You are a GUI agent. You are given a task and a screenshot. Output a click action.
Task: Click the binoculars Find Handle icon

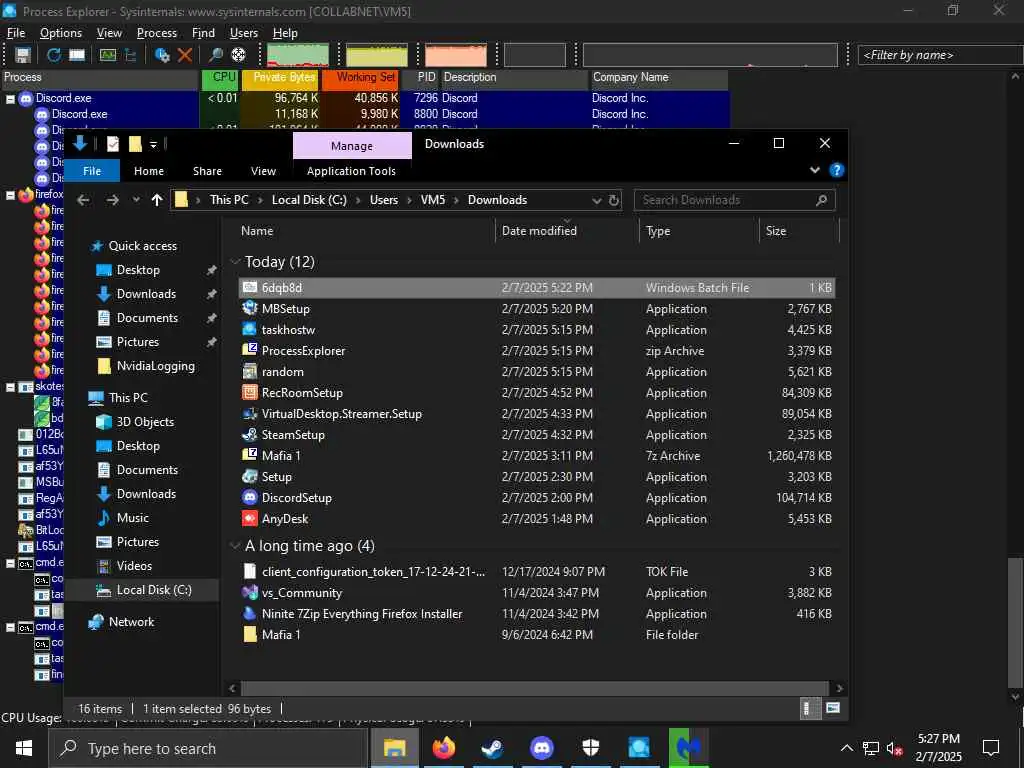coord(216,55)
